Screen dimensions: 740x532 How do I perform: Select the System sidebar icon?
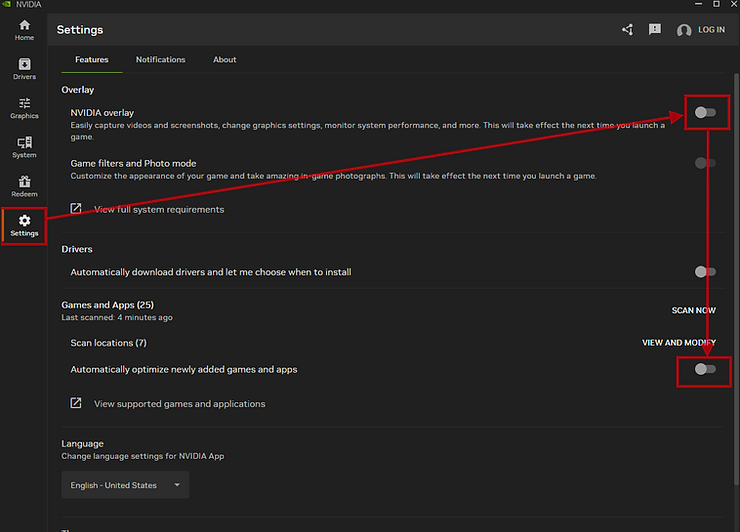point(24,147)
